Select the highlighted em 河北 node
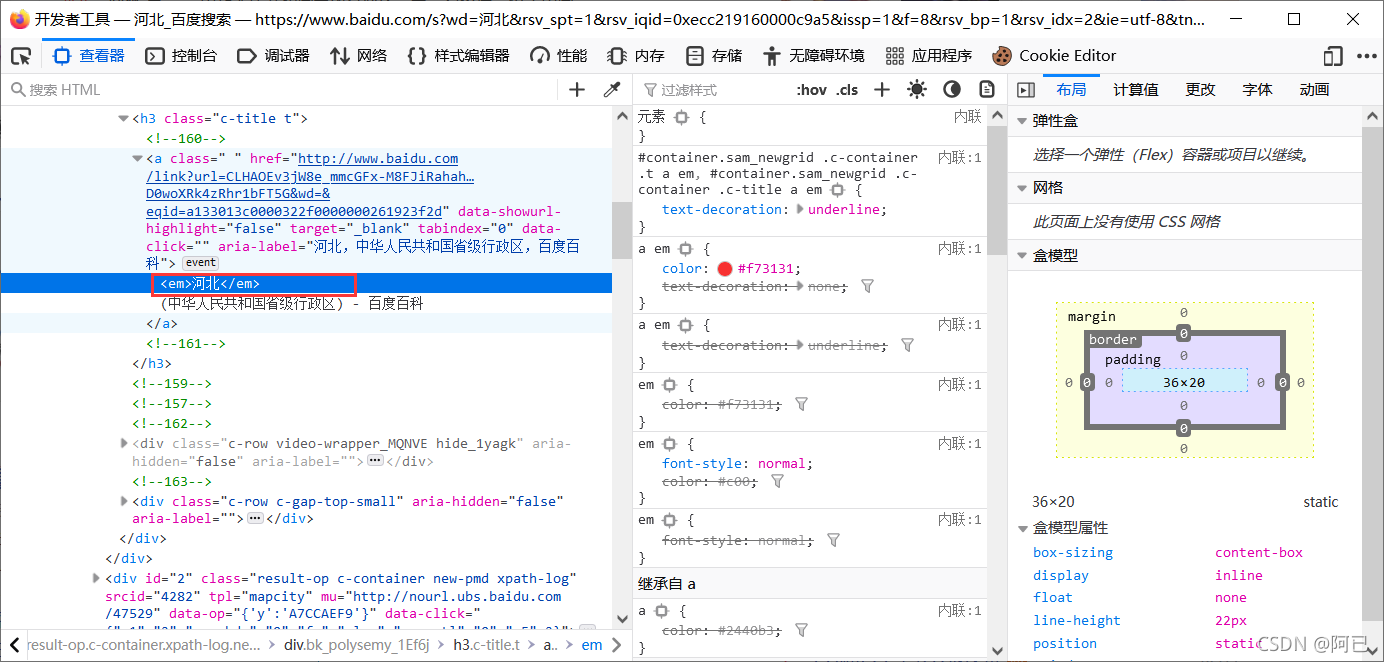The image size is (1384, 662). coord(210,283)
